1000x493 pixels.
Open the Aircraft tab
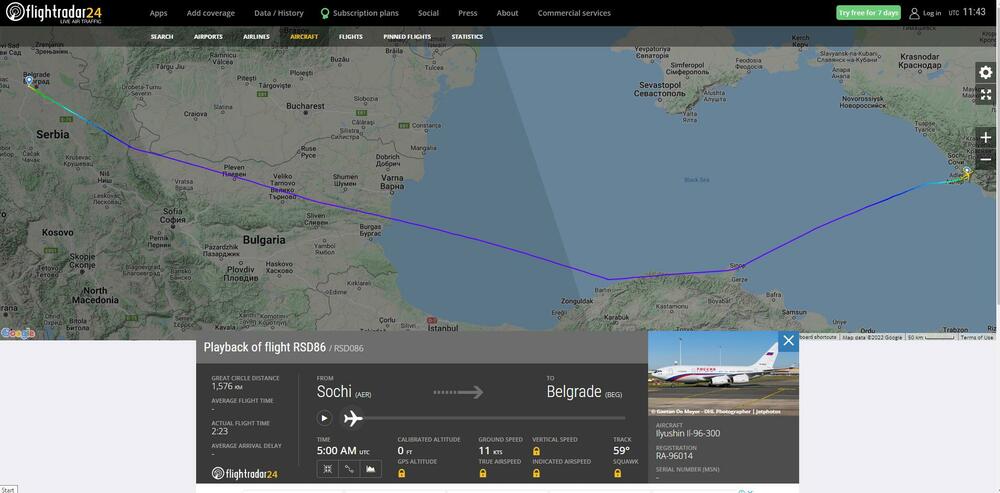304,37
